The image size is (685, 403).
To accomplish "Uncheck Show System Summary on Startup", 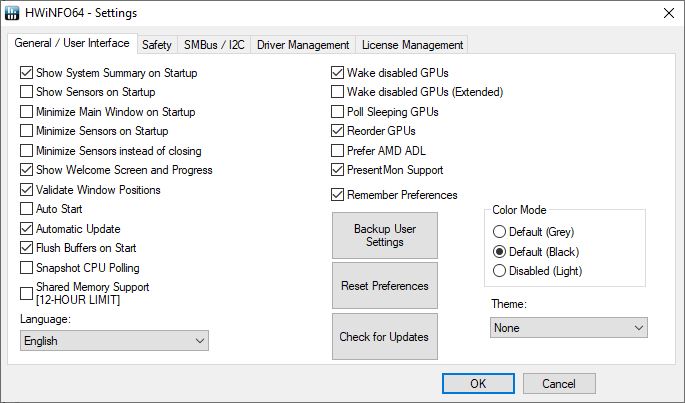I will (27, 73).
